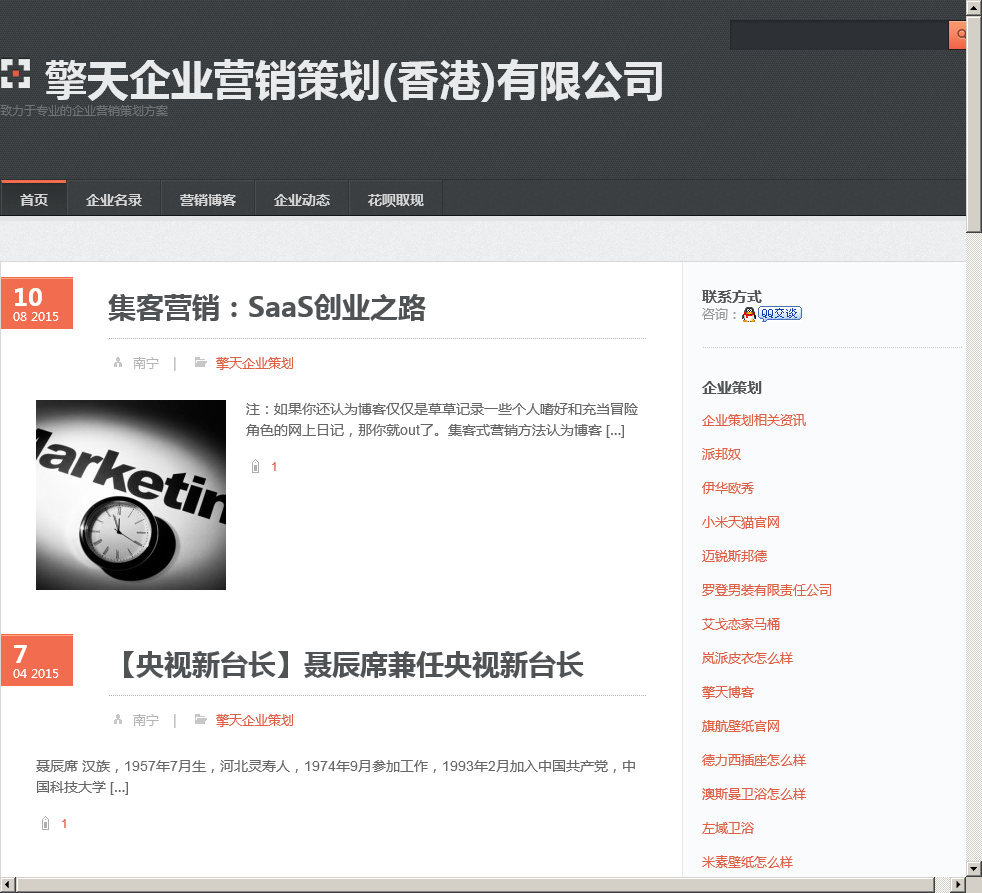Open sidebar link 艾戈恋家马桶
The width and height of the screenshot is (982, 893).
pos(740,624)
